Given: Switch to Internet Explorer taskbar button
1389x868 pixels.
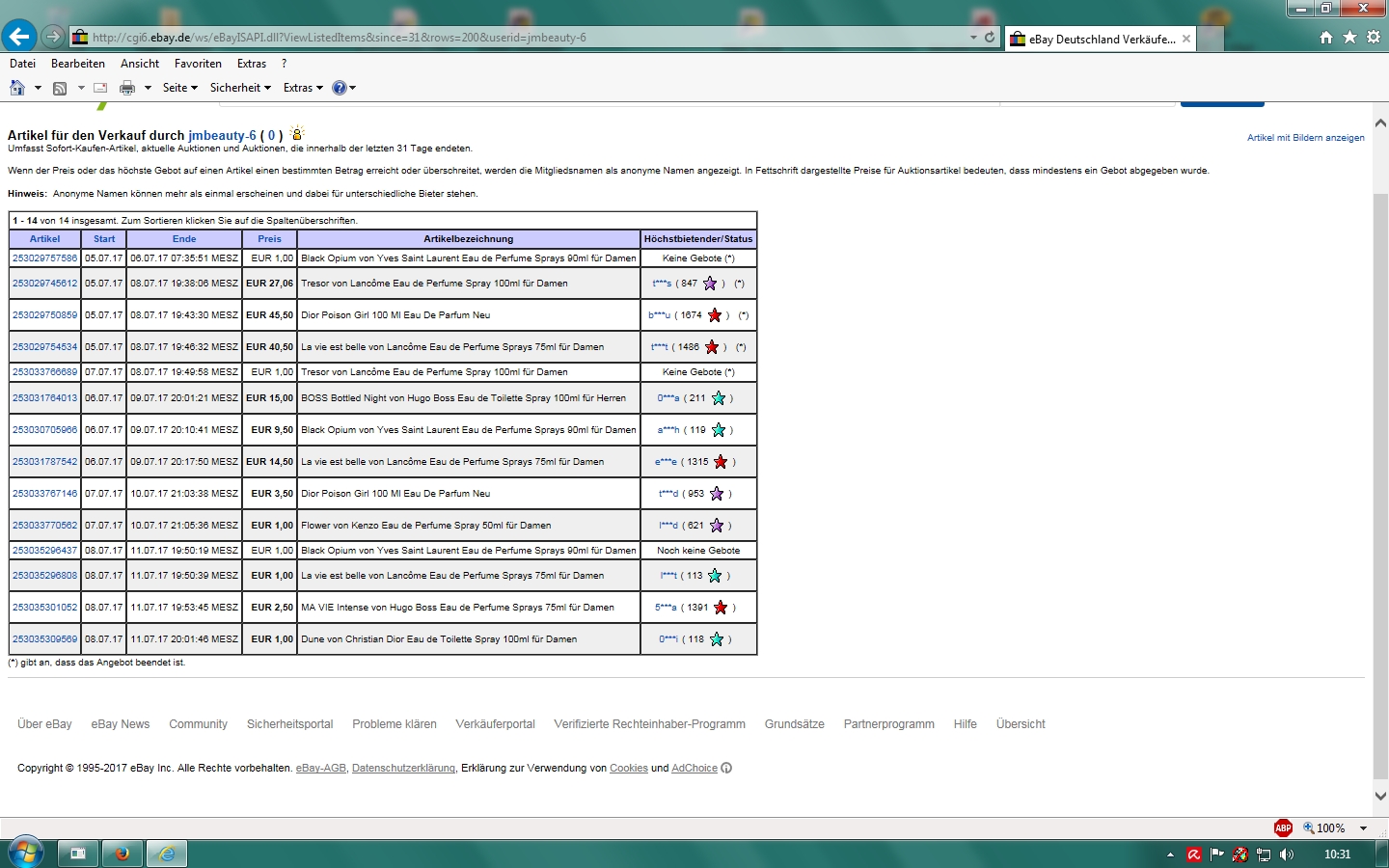Looking at the screenshot, I should (167, 854).
